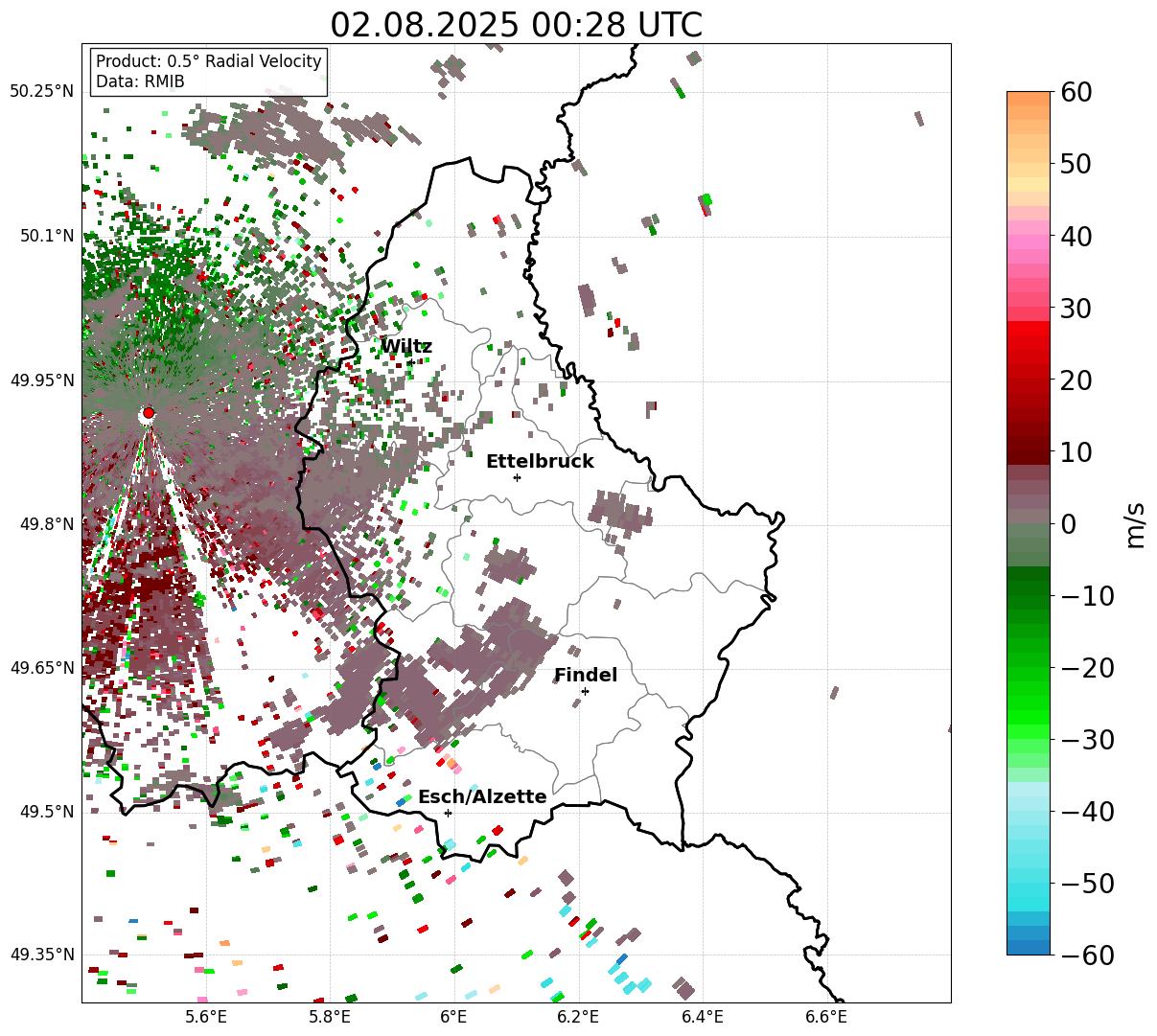The image size is (1157, 1036).
Task: Click the Esch/Alzette station cross marker
Action: click(x=448, y=813)
